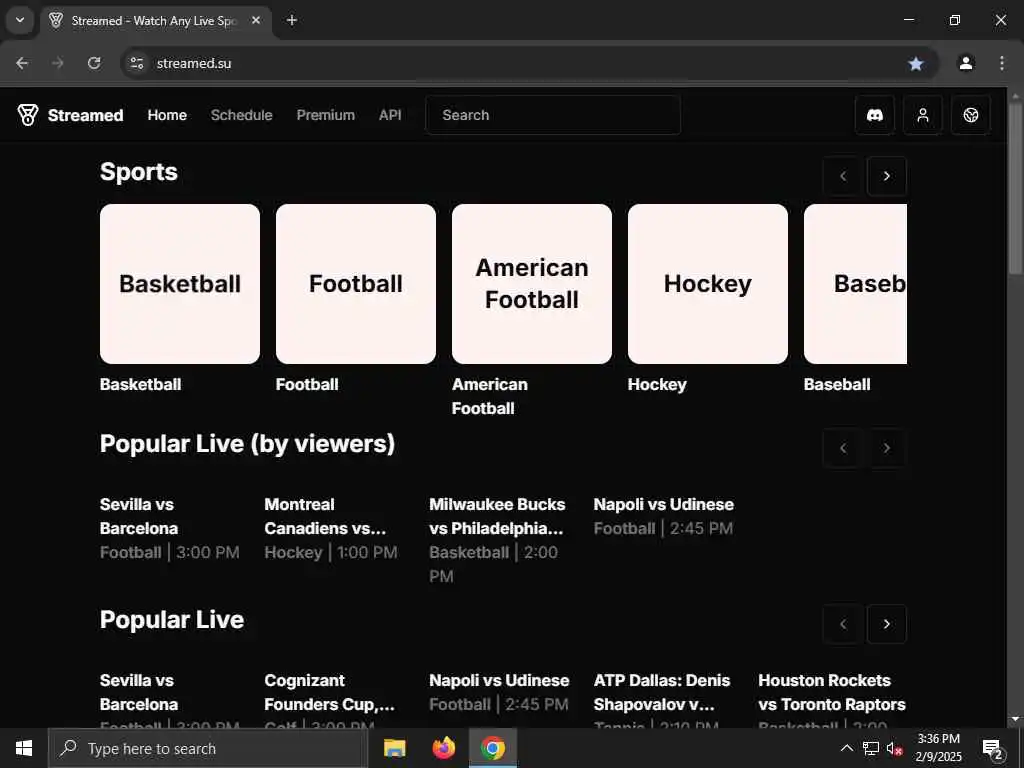Open the Schedule page

pyautogui.click(x=242, y=115)
